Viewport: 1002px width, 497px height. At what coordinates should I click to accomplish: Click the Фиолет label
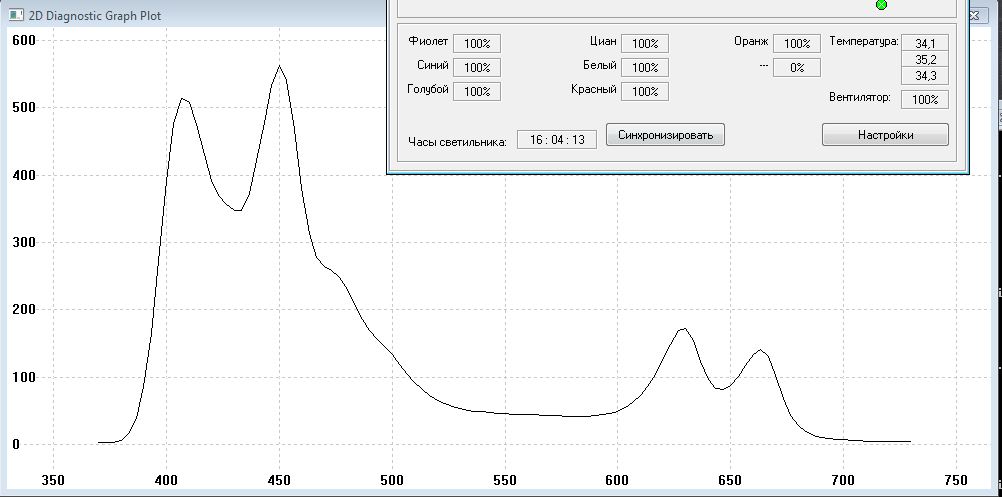pos(428,42)
